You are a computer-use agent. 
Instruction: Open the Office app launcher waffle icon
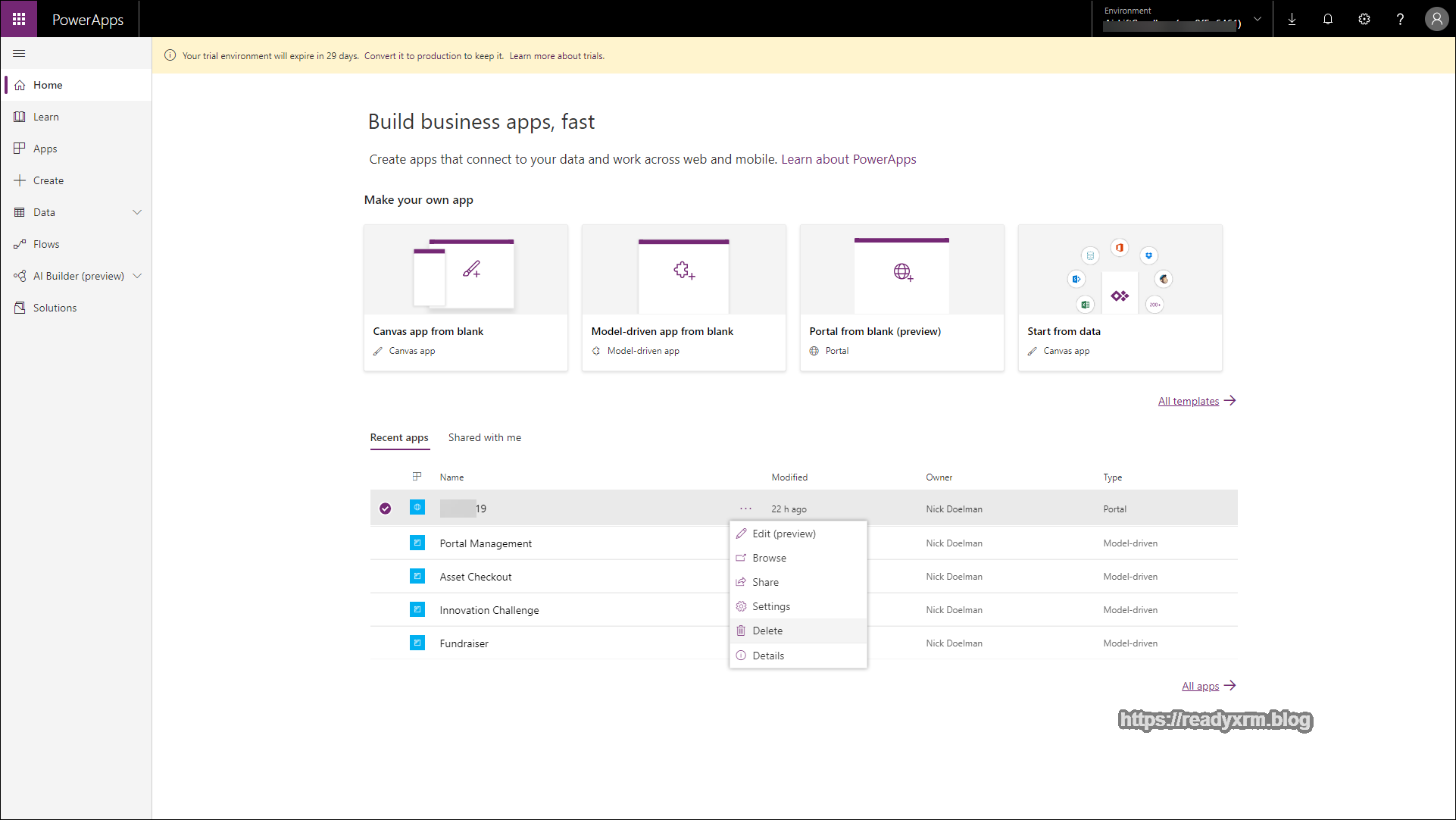point(19,19)
